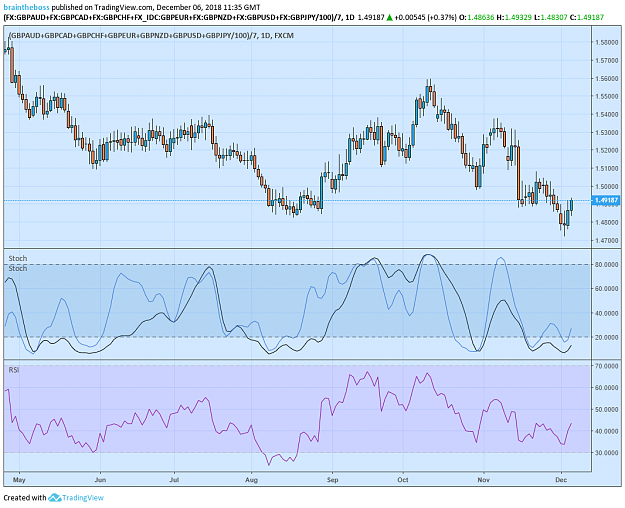Click the 1.58000 price axis label
The width and height of the screenshot is (625, 508).
[x=607, y=42]
